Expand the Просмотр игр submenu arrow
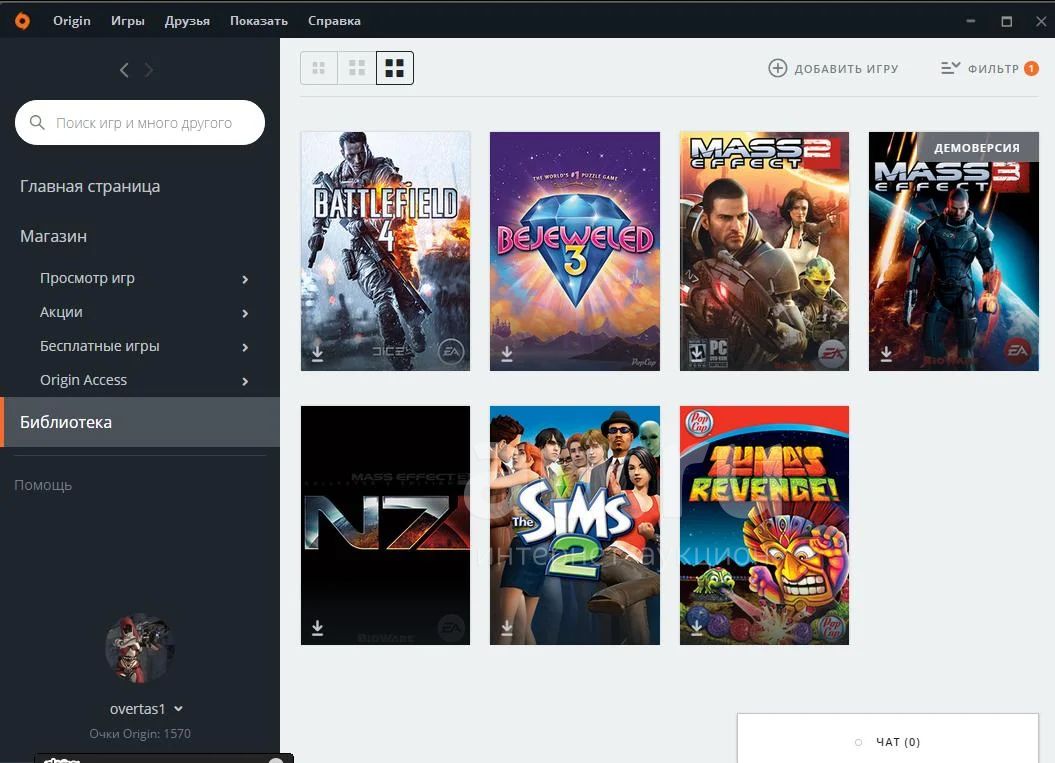 click(x=245, y=279)
